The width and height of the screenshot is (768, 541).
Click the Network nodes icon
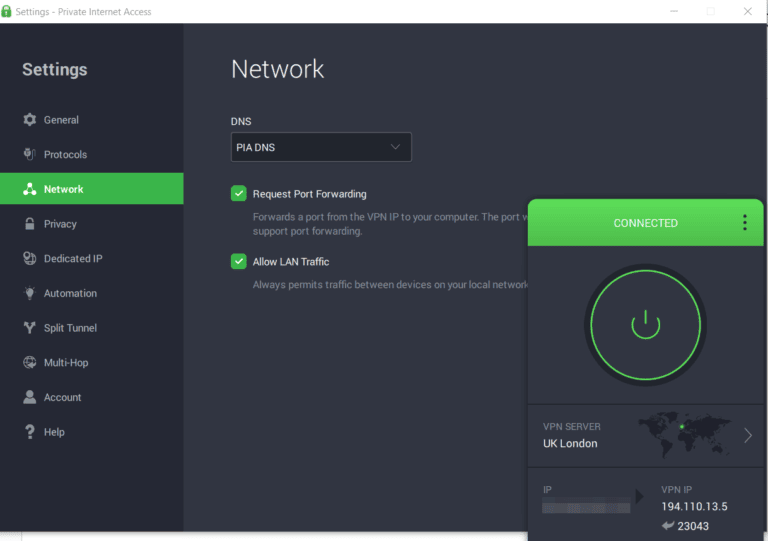click(29, 189)
